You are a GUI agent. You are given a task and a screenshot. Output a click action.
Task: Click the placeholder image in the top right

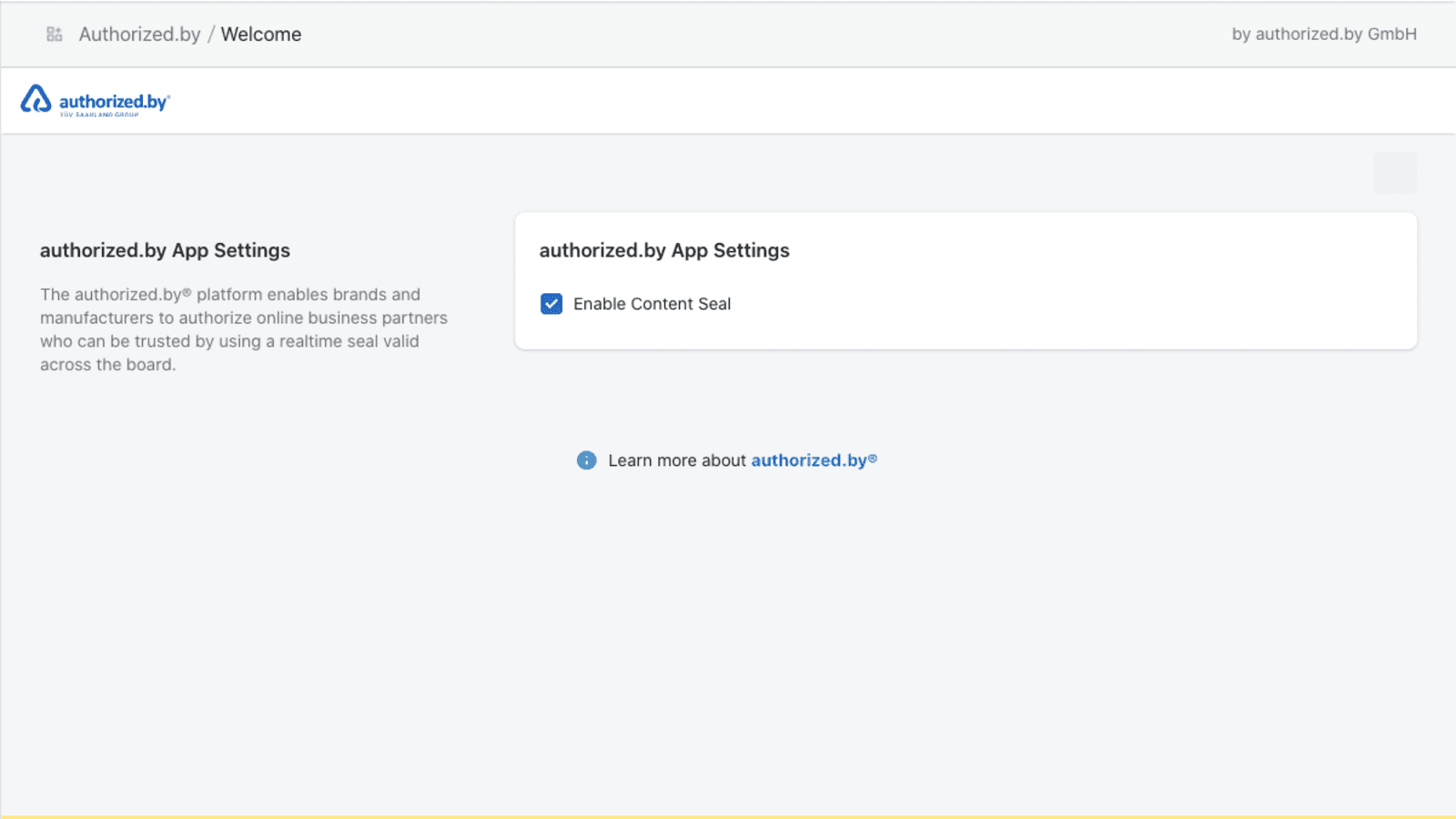1394,174
